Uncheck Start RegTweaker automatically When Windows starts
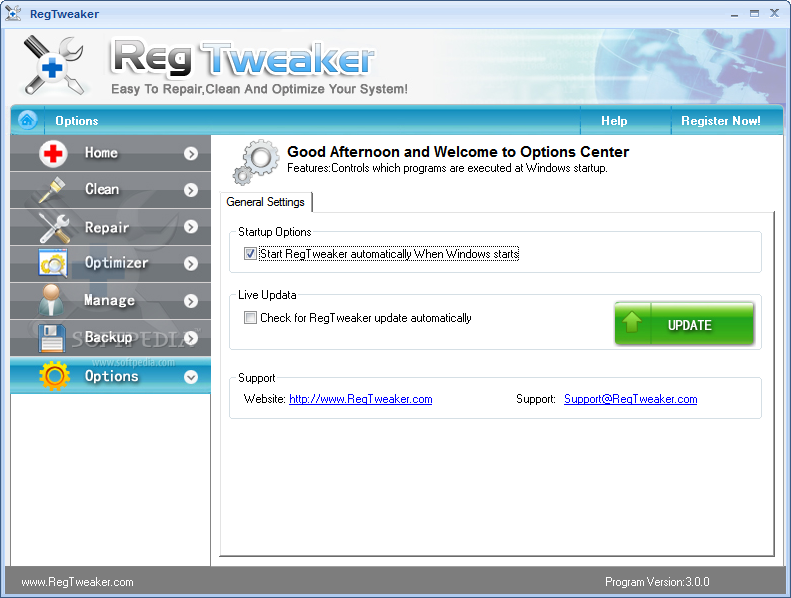This screenshot has height=598, width=791. click(x=250, y=253)
